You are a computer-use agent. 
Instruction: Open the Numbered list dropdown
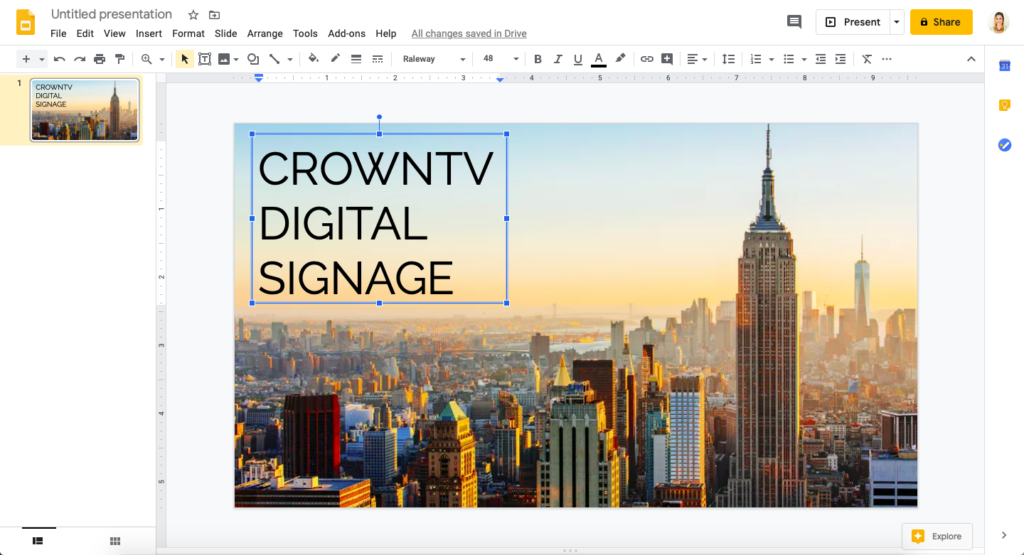click(x=761, y=59)
